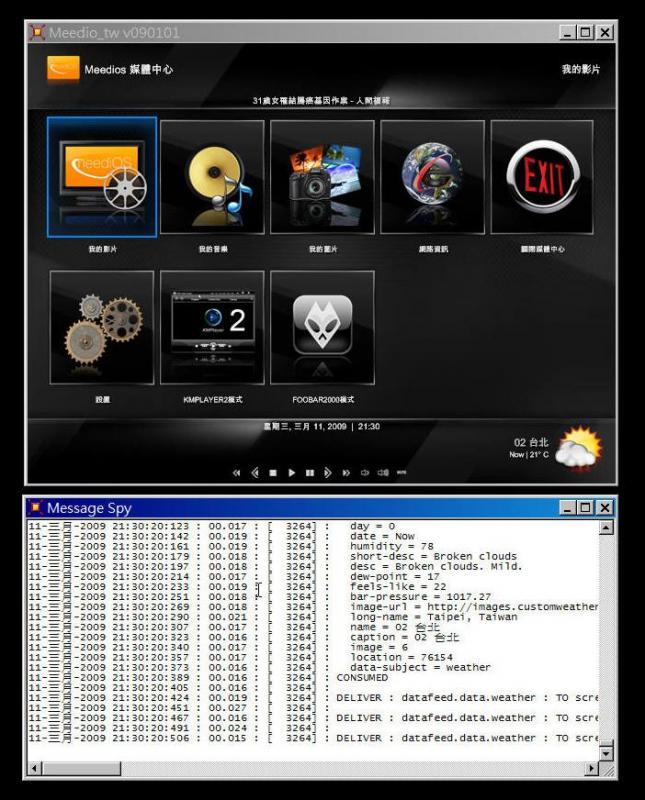Click the mute icon after the volume icons
645x800 pixels.
[x=402, y=472]
